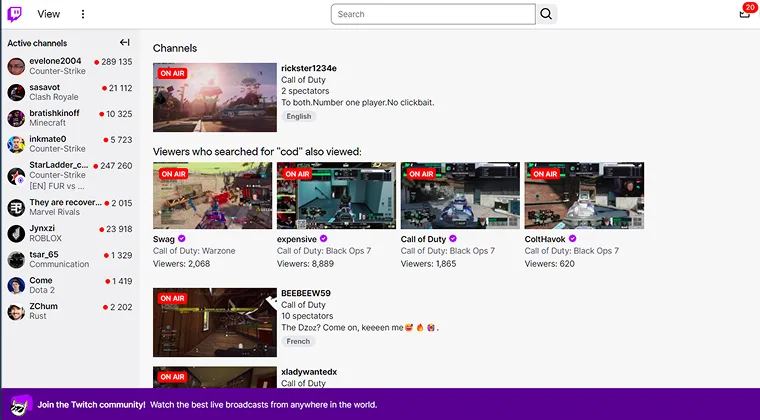Click 289 135 viewer count for evelone2004
The image size is (760, 420).
tap(116, 62)
